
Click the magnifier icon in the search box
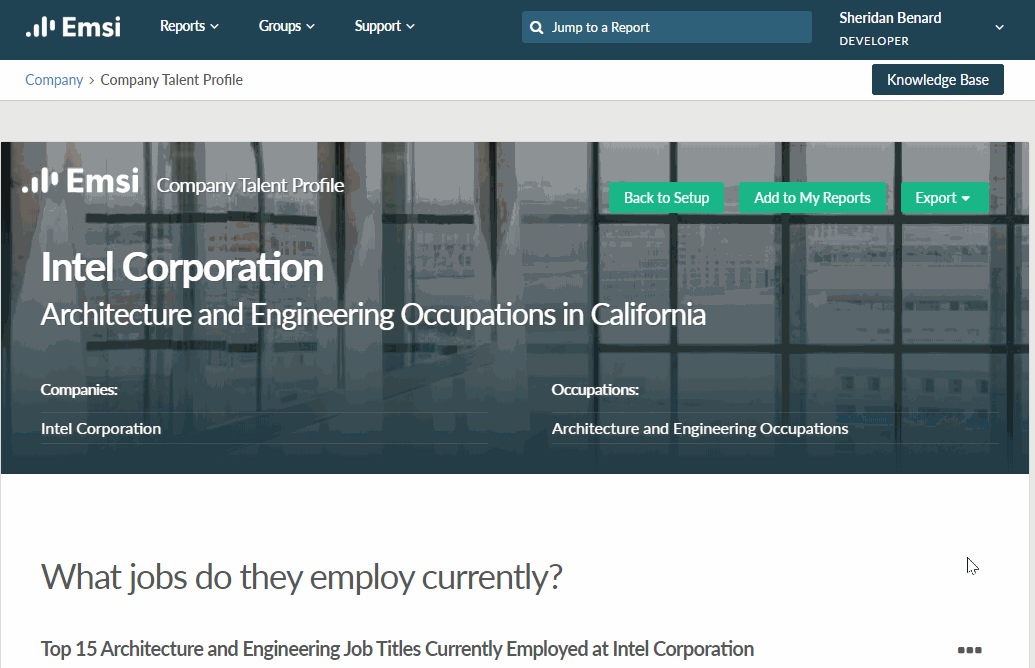click(537, 28)
